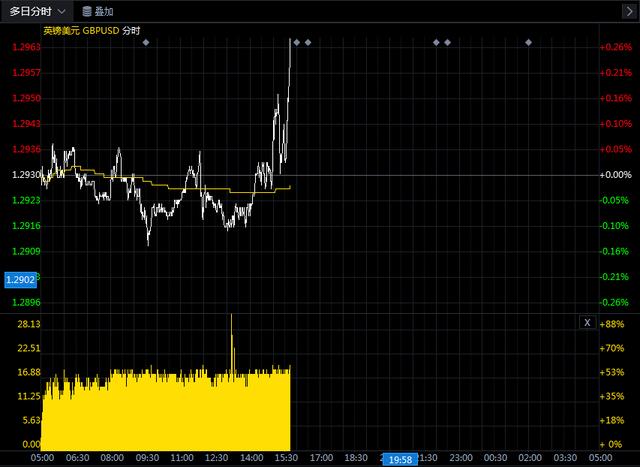Viewport: 640px width, 467px height.
Task: Click second diamond of the right-side pair
Action: click(448, 42)
